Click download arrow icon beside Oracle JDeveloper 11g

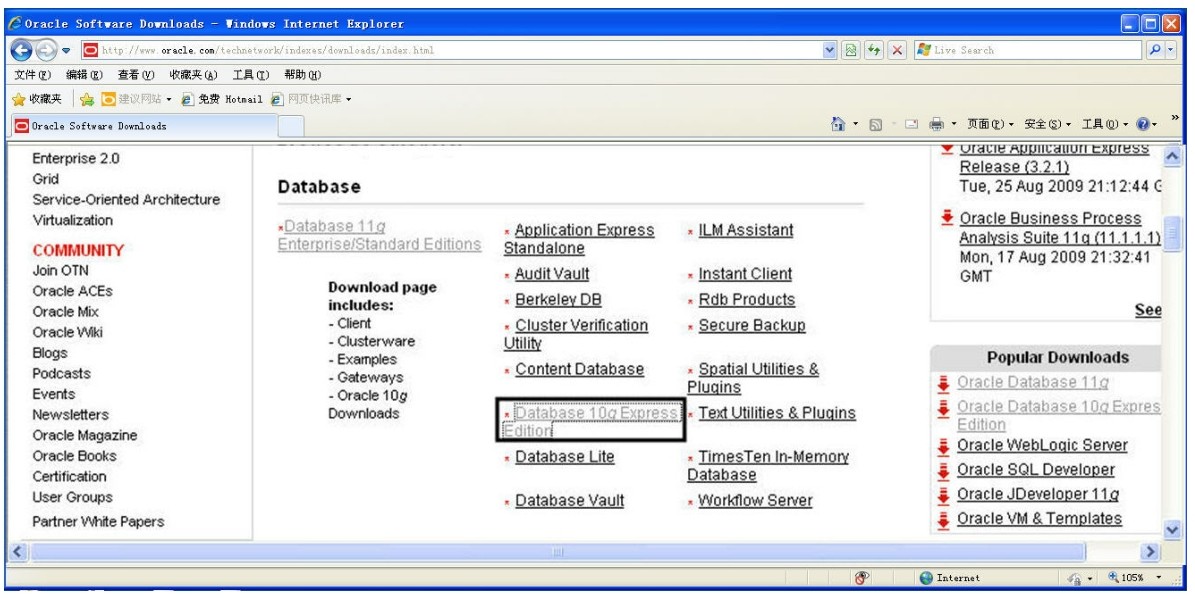944,495
